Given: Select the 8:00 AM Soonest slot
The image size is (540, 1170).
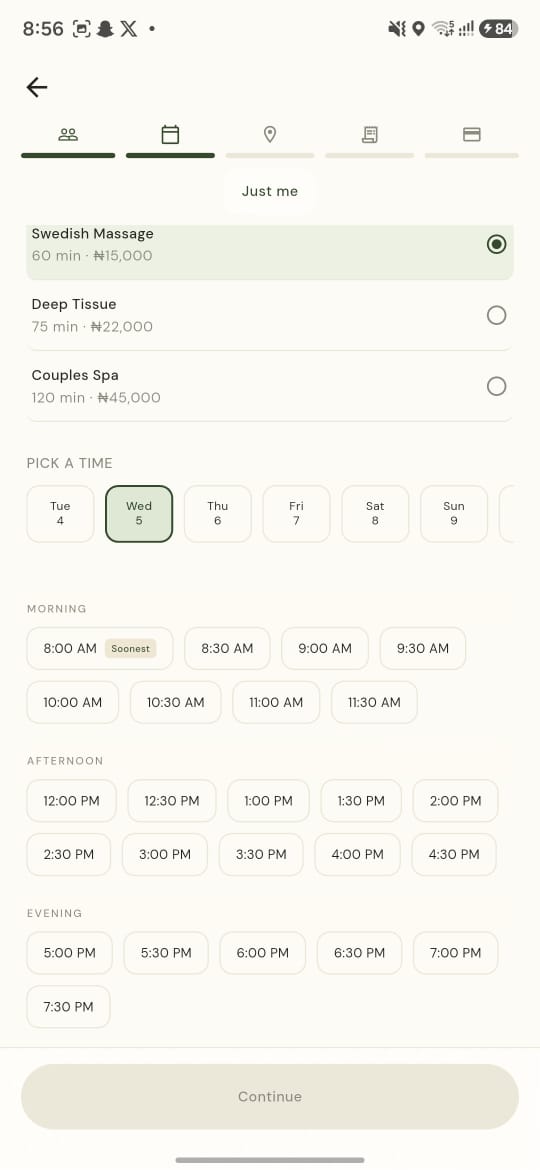Looking at the screenshot, I should [100, 648].
